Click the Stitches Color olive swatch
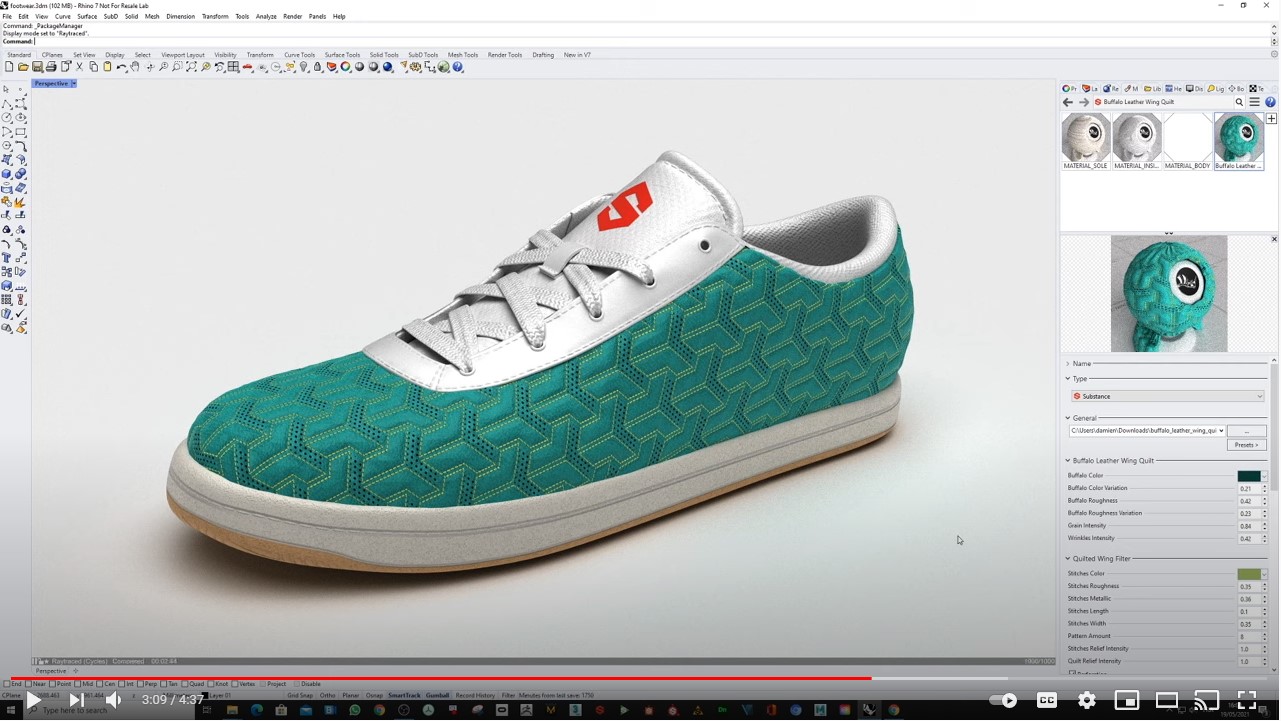 point(1249,574)
